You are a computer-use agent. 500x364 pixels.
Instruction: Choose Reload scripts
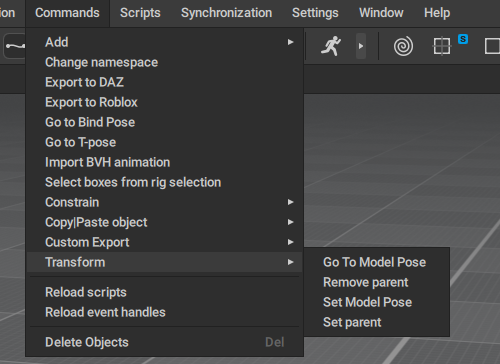coord(164,292)
